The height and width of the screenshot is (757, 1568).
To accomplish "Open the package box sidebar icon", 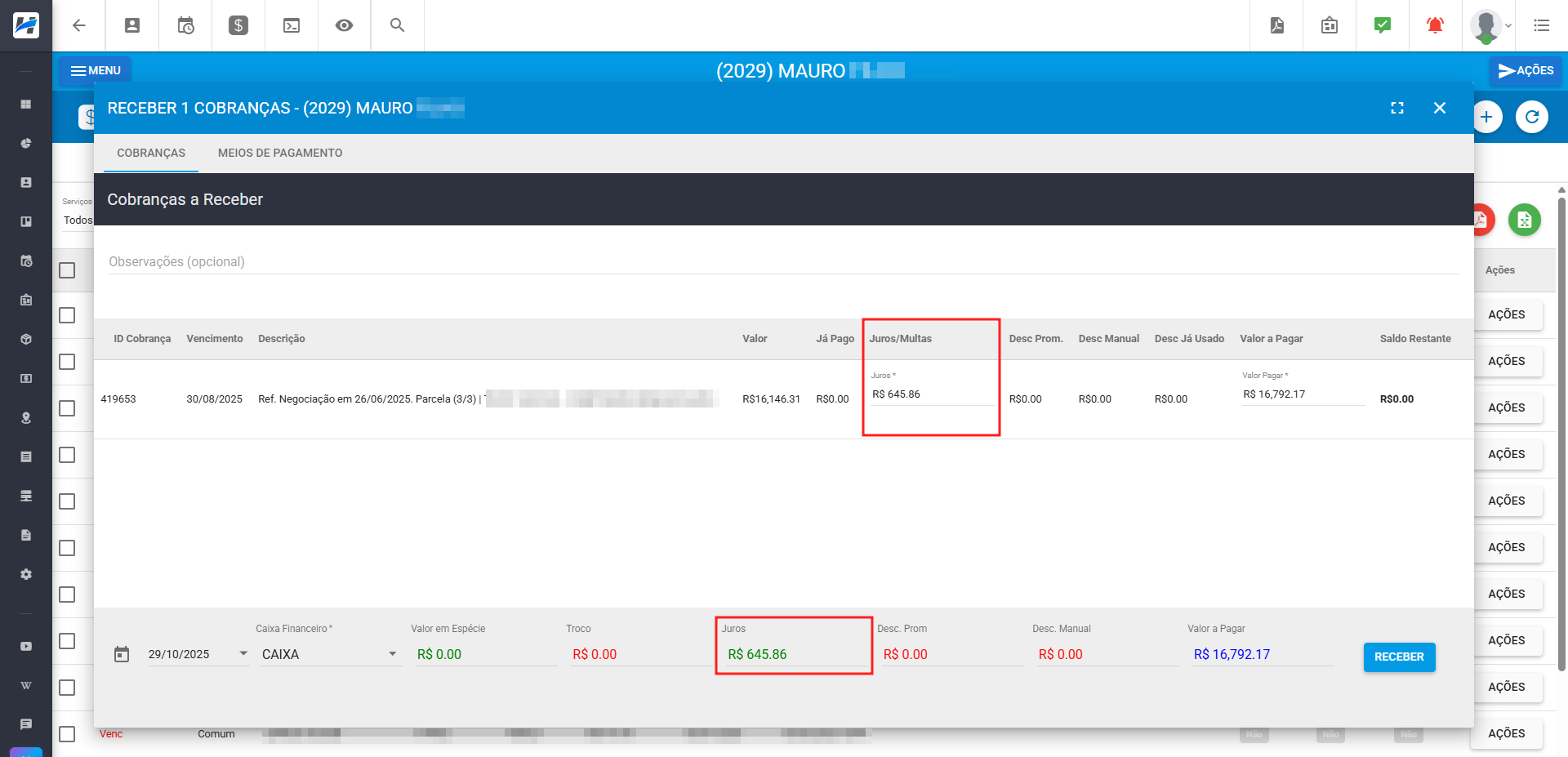I will [26, 339].
